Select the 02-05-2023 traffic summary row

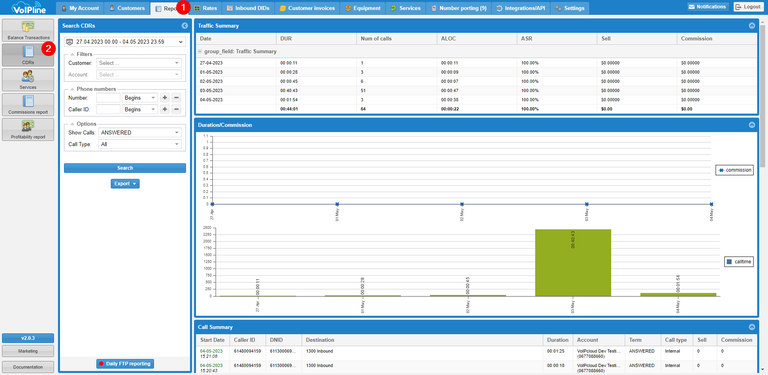477,81
